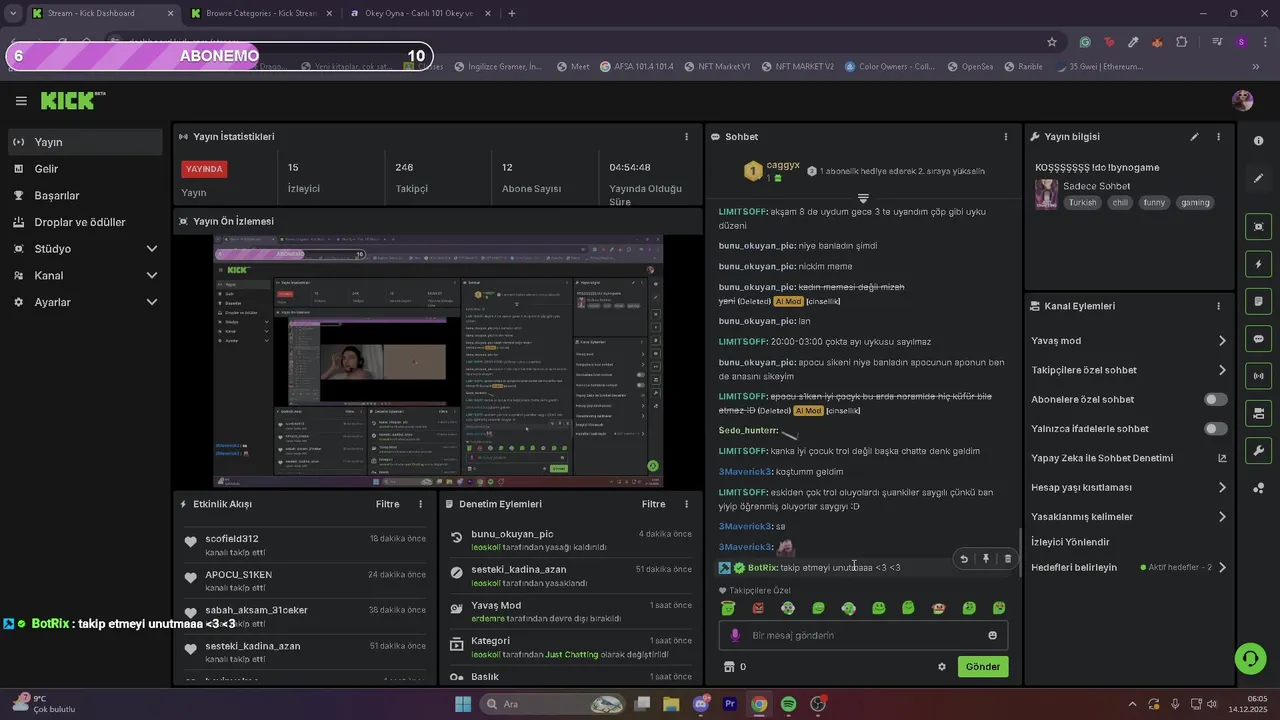The height and width of the screenshot is (720, 1280).
Task: Select Droplar ve ödüller in sidebar
Action: 86,222
